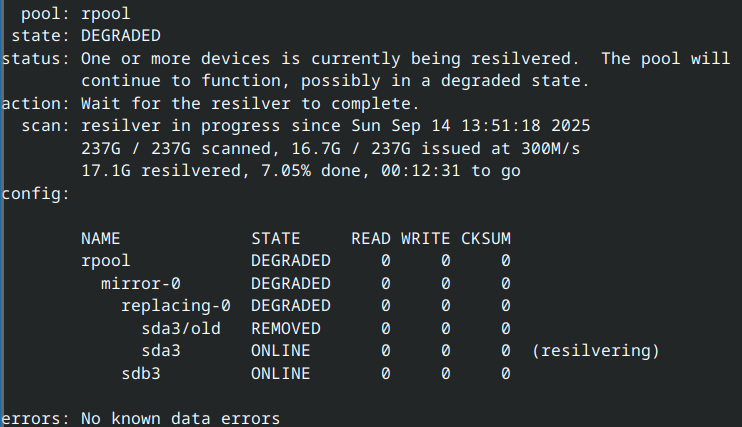Click the pool name rpool at top

[105, 15]
